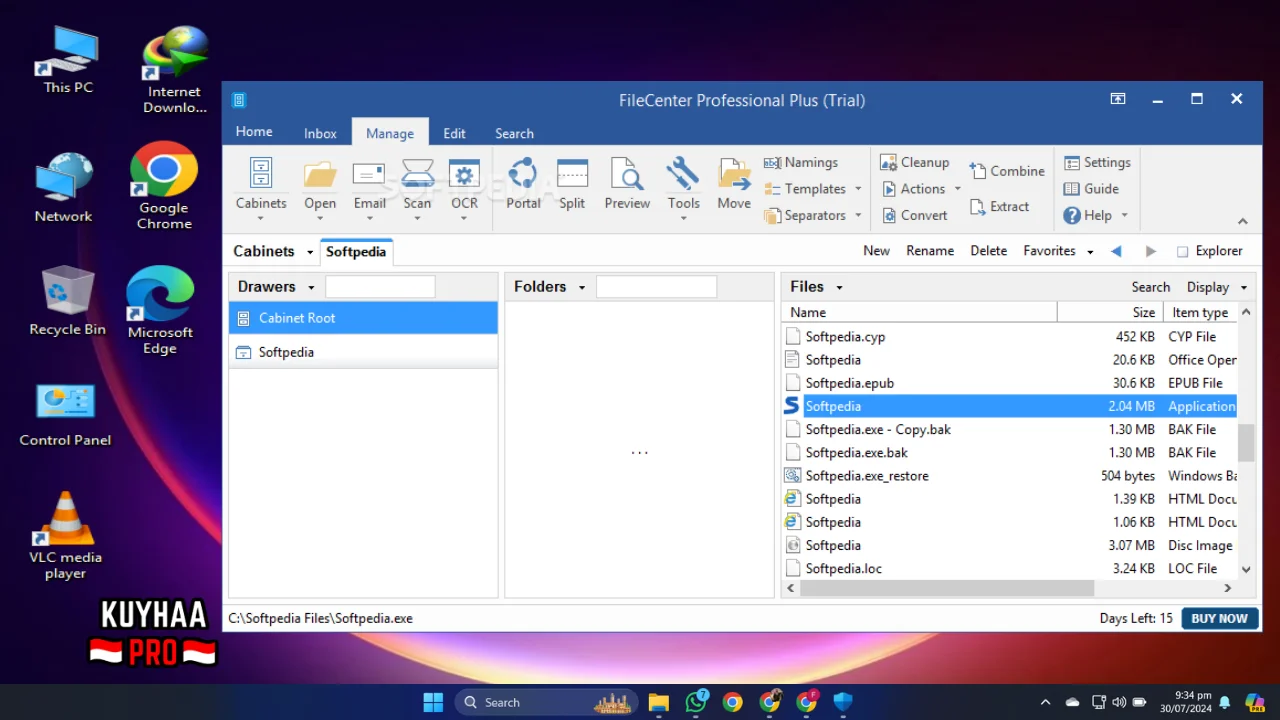This screenshot has width=1280, height=720.
Task: Expand the Separators dropdown
Action: pyautogui.click(x=857, y=215)
